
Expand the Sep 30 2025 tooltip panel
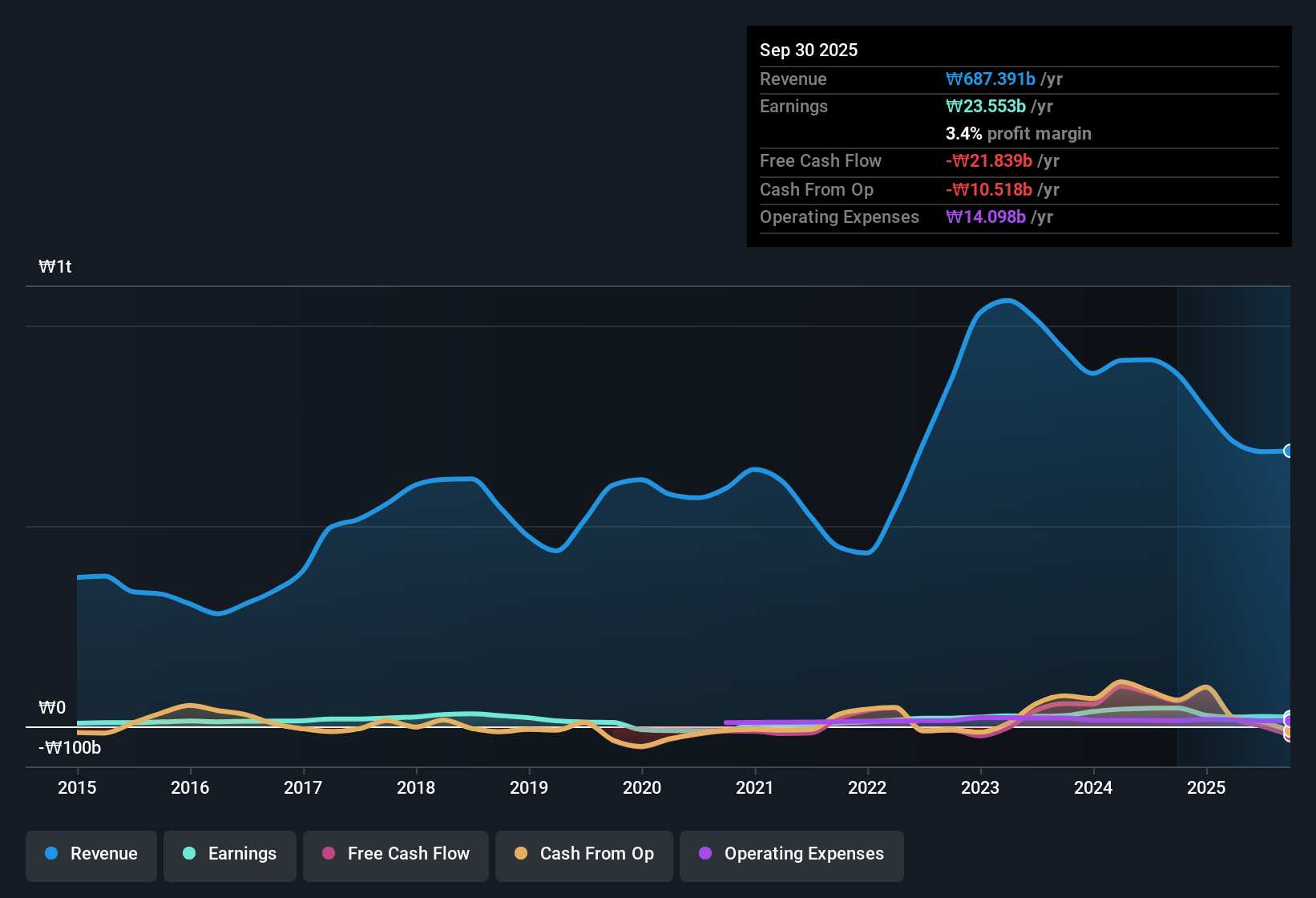809,50
